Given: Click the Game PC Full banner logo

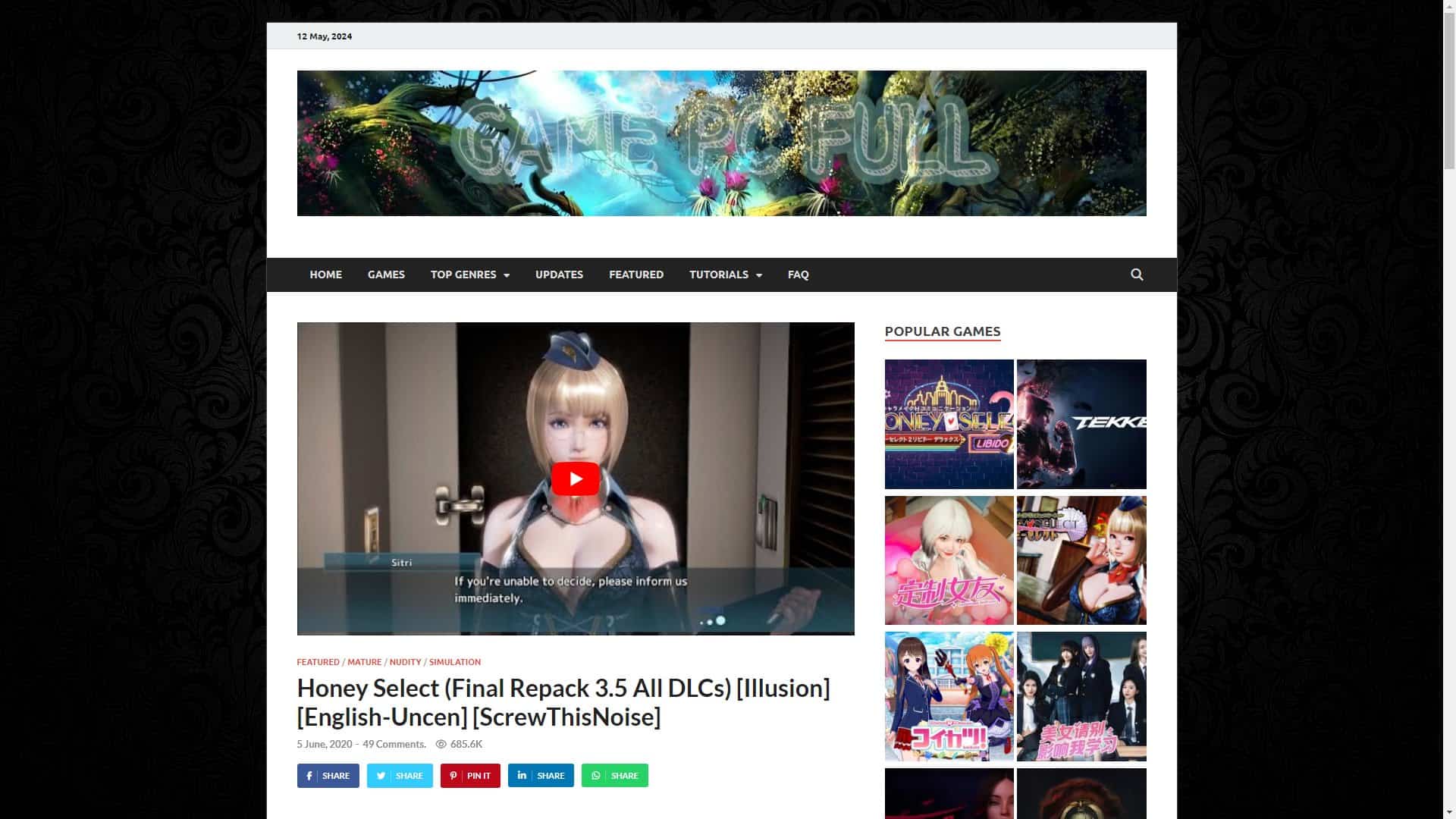Looking at the screenshot, I should pos(721,143).
